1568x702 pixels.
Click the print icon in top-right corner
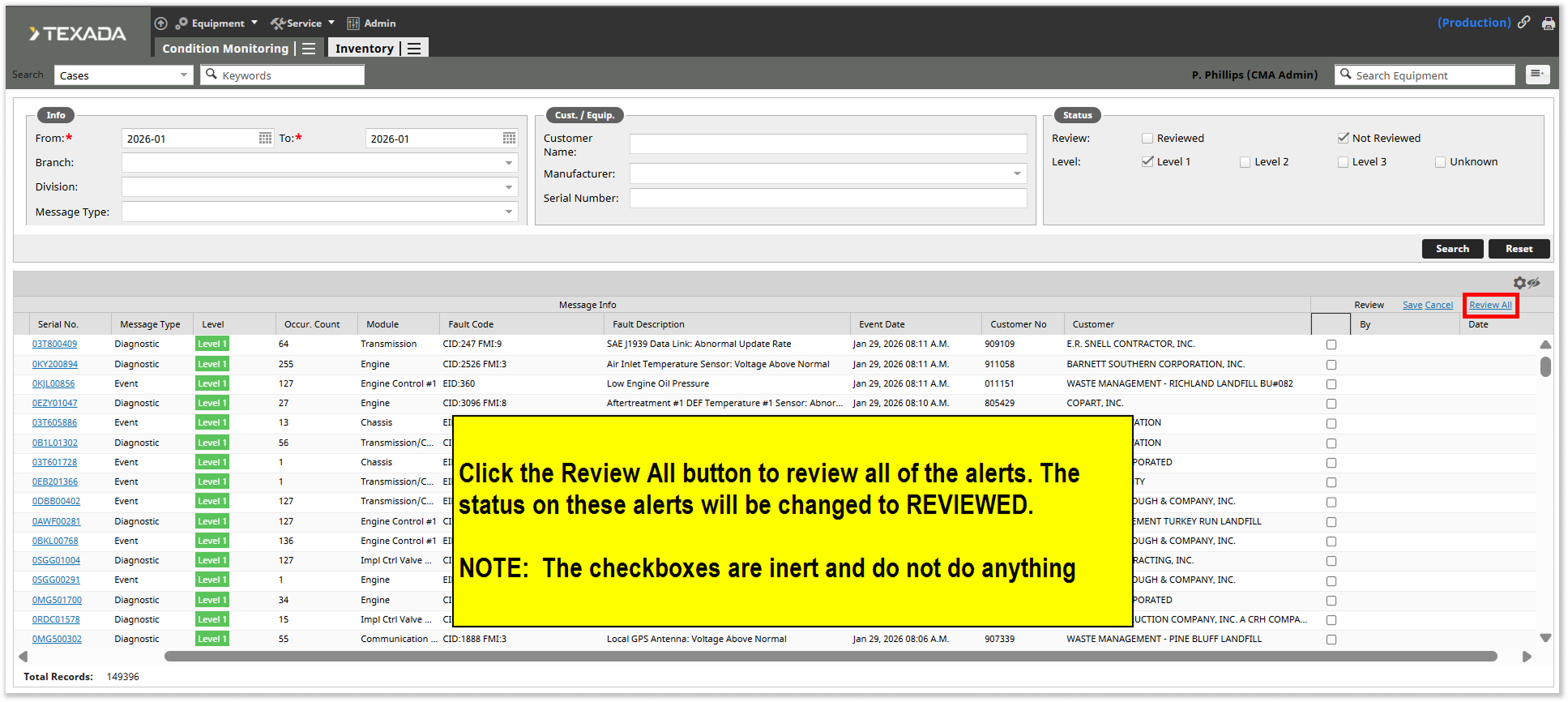coord(1548,24)
